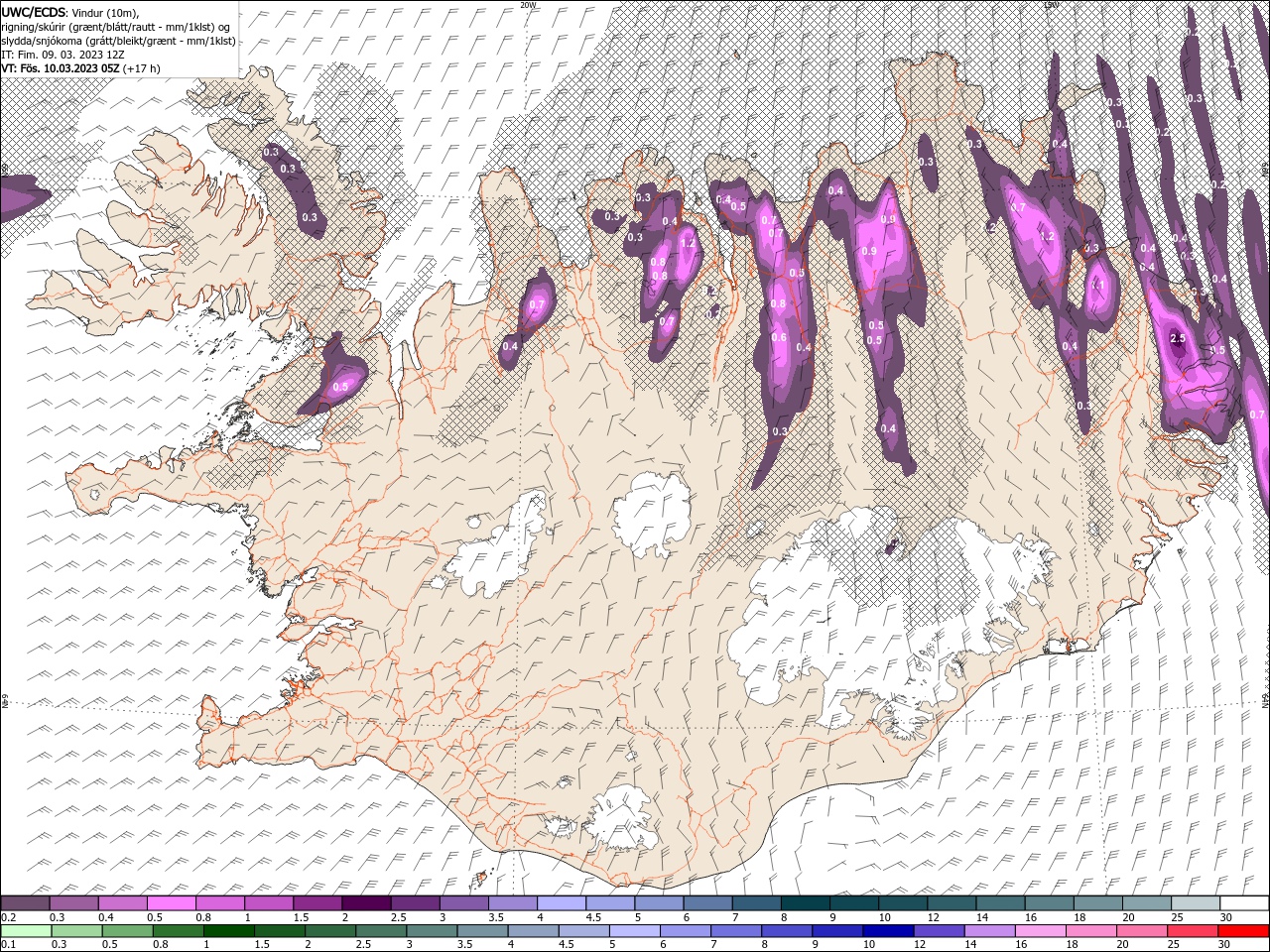Click the 2.5 snowfall value on the map

pos(1178,339)
